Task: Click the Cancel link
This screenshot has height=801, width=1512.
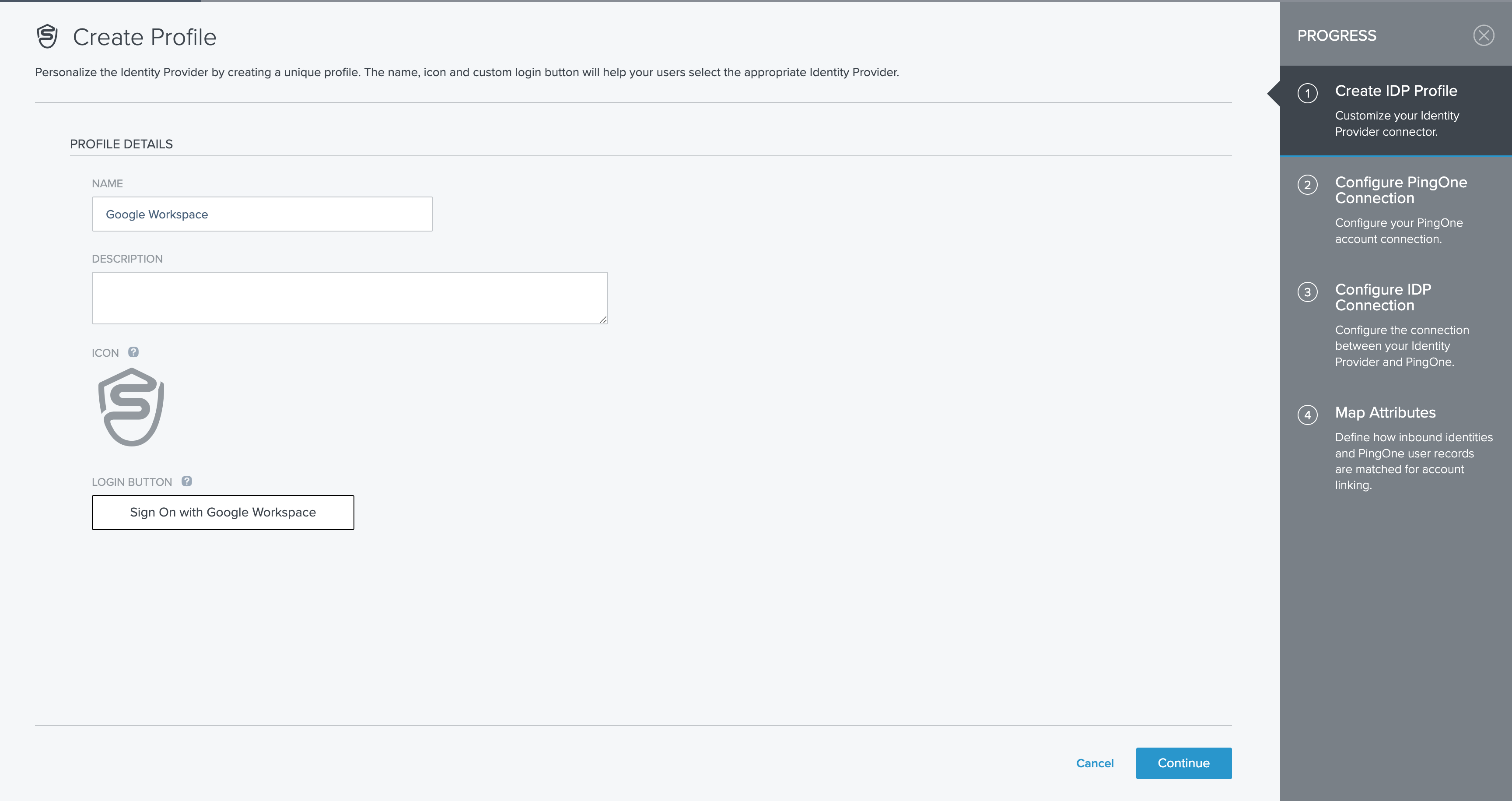Action: pyautogui.click(x=1095, y=763)
